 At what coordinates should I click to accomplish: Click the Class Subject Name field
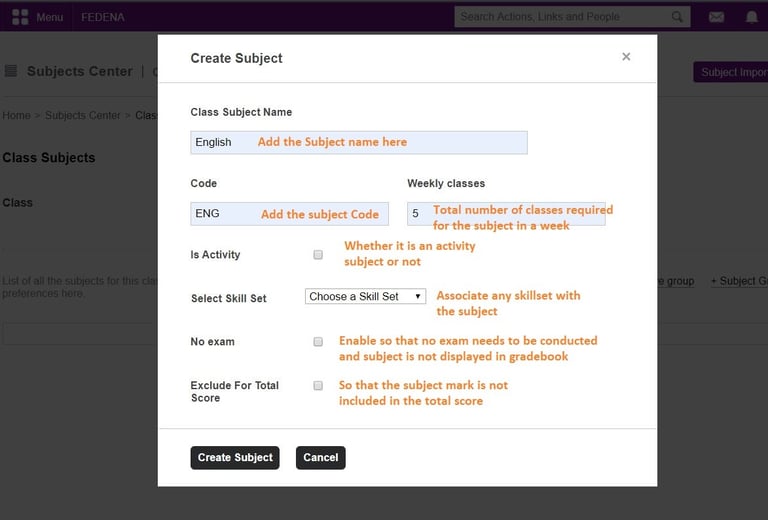tap(358, 142)
